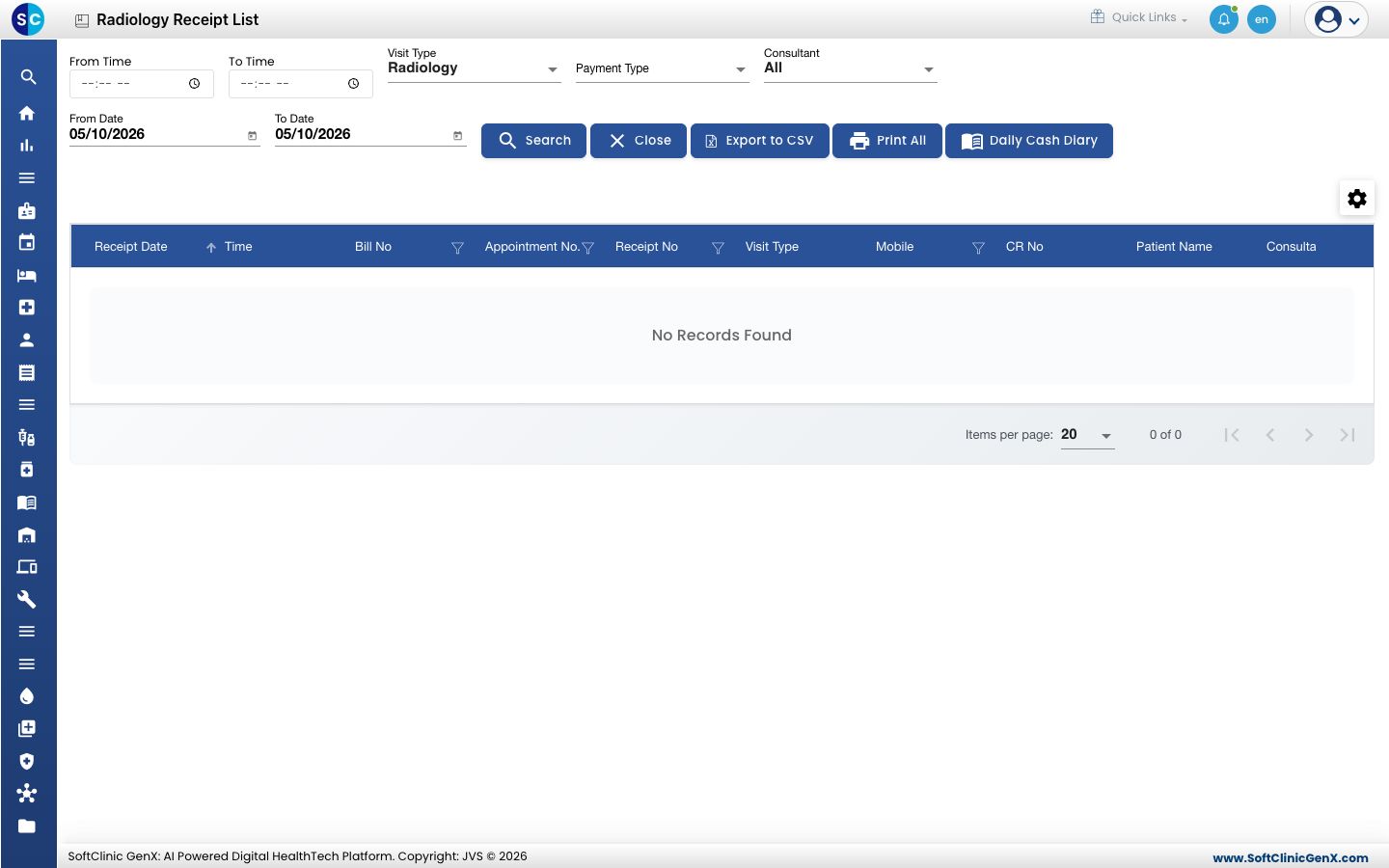1389x868 pixels.
Task: Open the blood drop sidebar icon
Action: (27, 696)
